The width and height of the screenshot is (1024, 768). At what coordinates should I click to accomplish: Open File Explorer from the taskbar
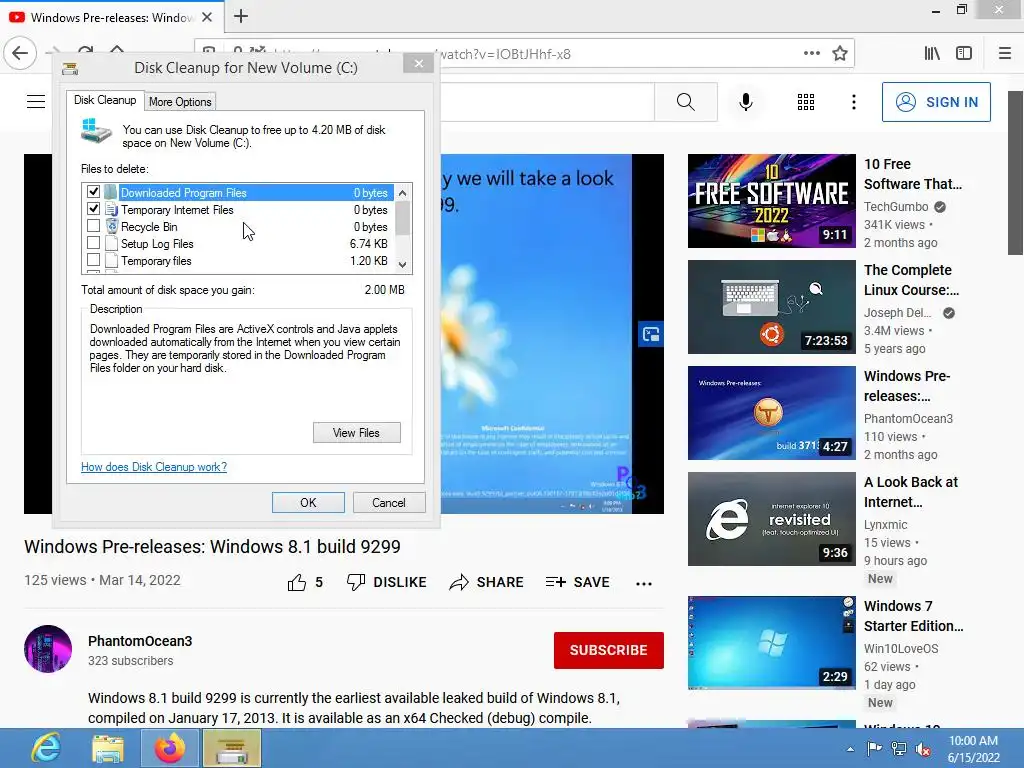tap(108, 748)
